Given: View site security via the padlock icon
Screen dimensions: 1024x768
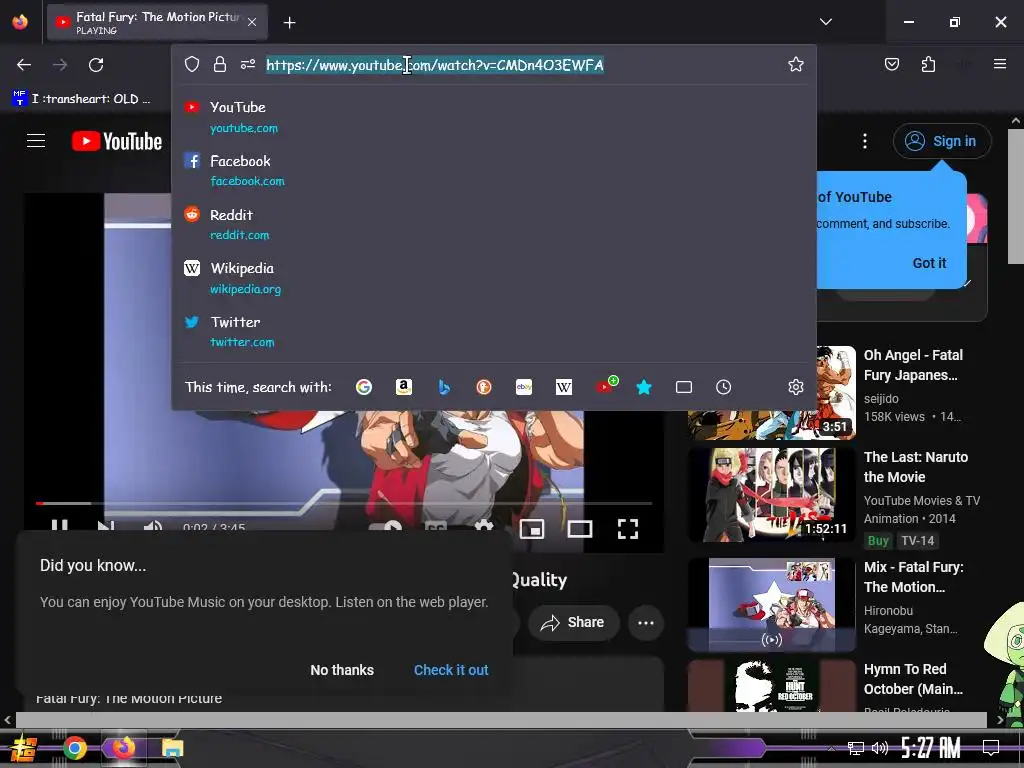Looking at the screenshot, I should pos(220,65).
